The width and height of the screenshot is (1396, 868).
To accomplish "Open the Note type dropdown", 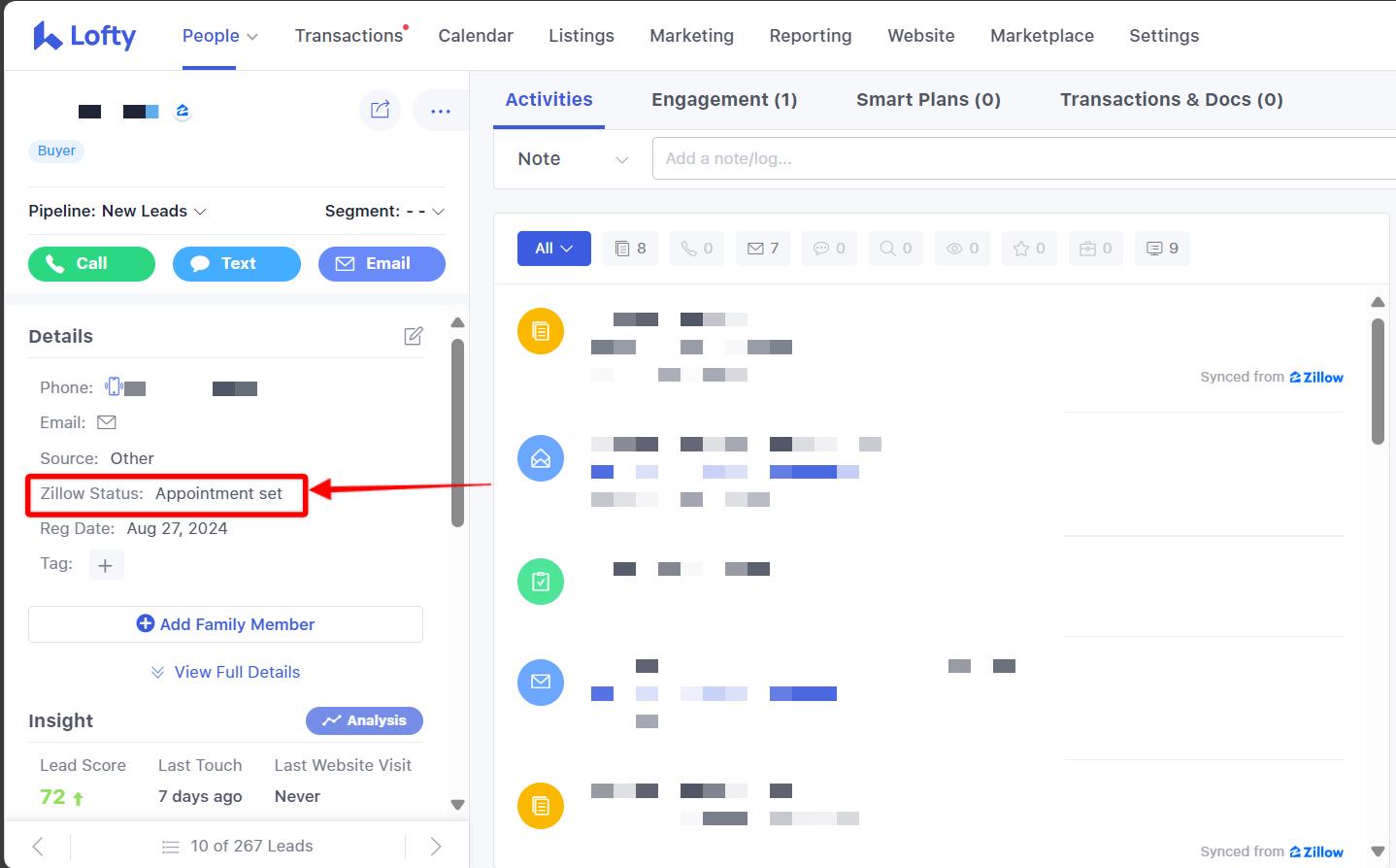I will [572, 159].
